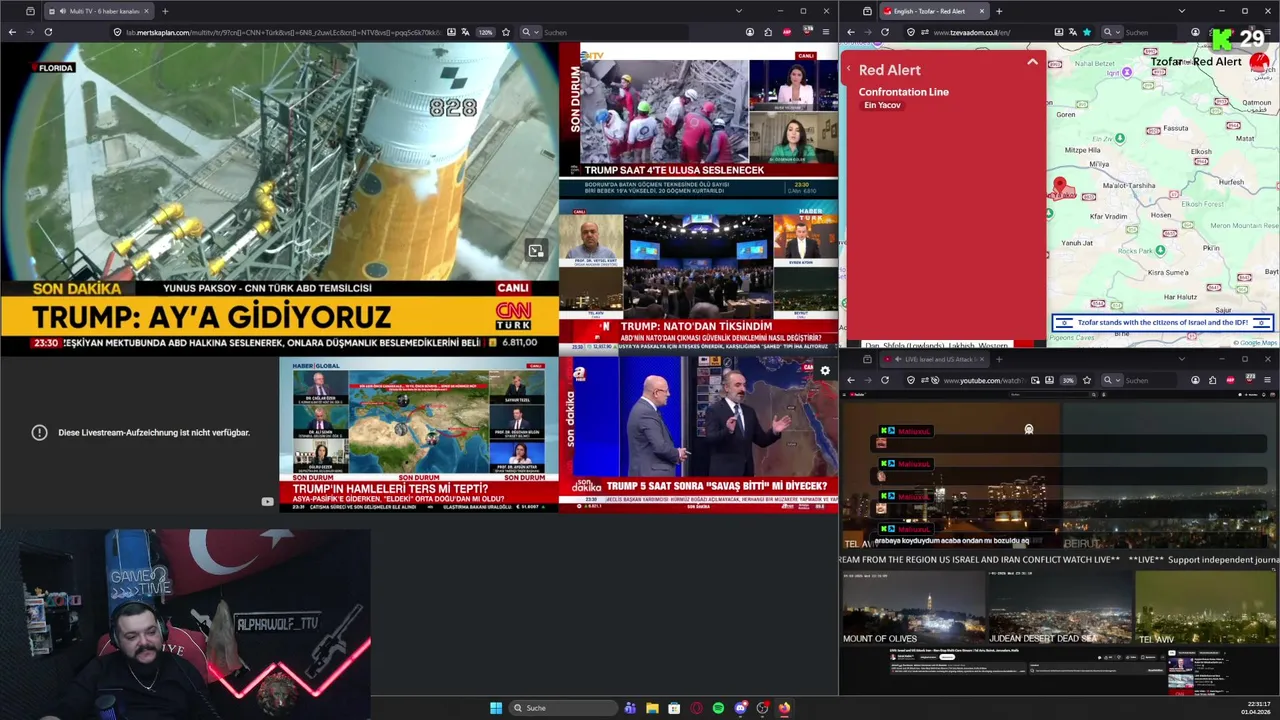This screenshot has height=720, width=1280.
Task: Open account icon in Multi TV window toolbar
Action: [750, 32]
